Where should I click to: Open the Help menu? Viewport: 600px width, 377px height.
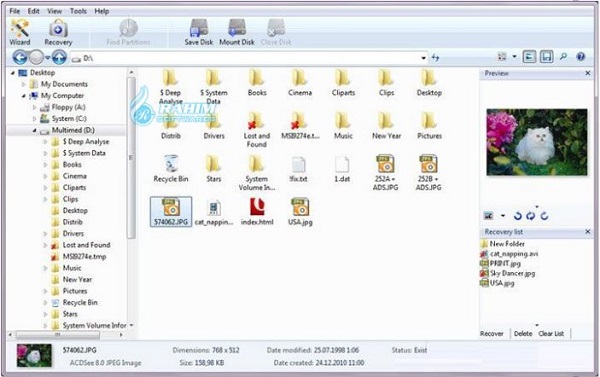coord(102,11)
